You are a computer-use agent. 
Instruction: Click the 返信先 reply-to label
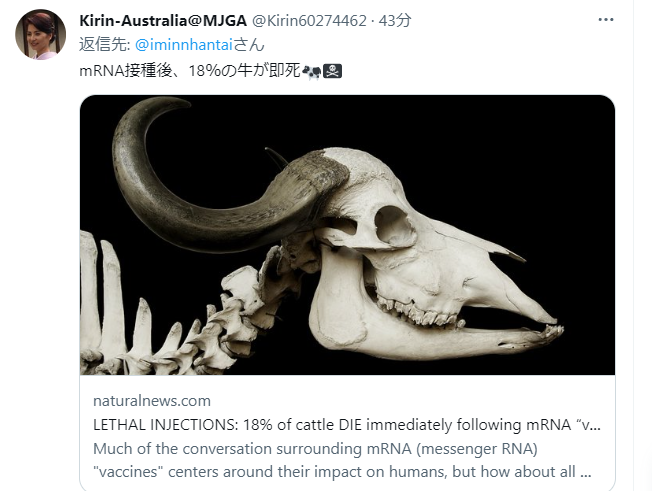click(x=104, y=44)
